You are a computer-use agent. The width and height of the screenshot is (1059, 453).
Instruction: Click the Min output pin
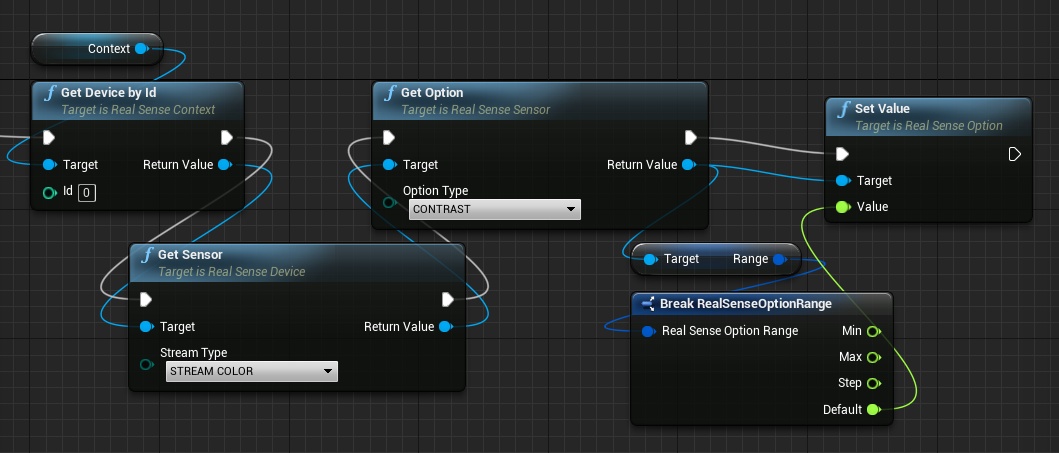click(x=873, y=331)
